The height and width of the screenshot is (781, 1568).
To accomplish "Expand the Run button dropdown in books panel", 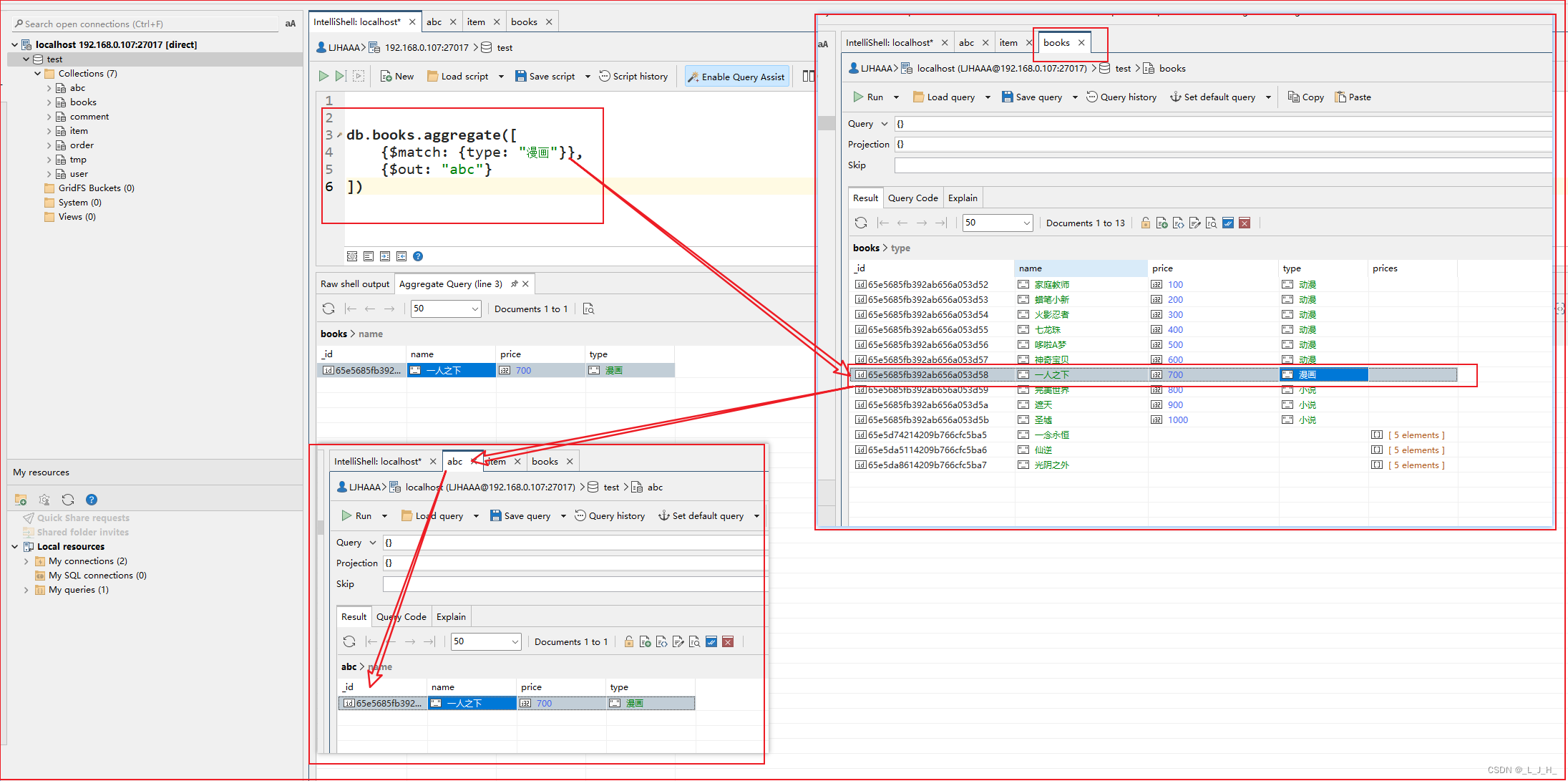I will (x=898, y=97).
